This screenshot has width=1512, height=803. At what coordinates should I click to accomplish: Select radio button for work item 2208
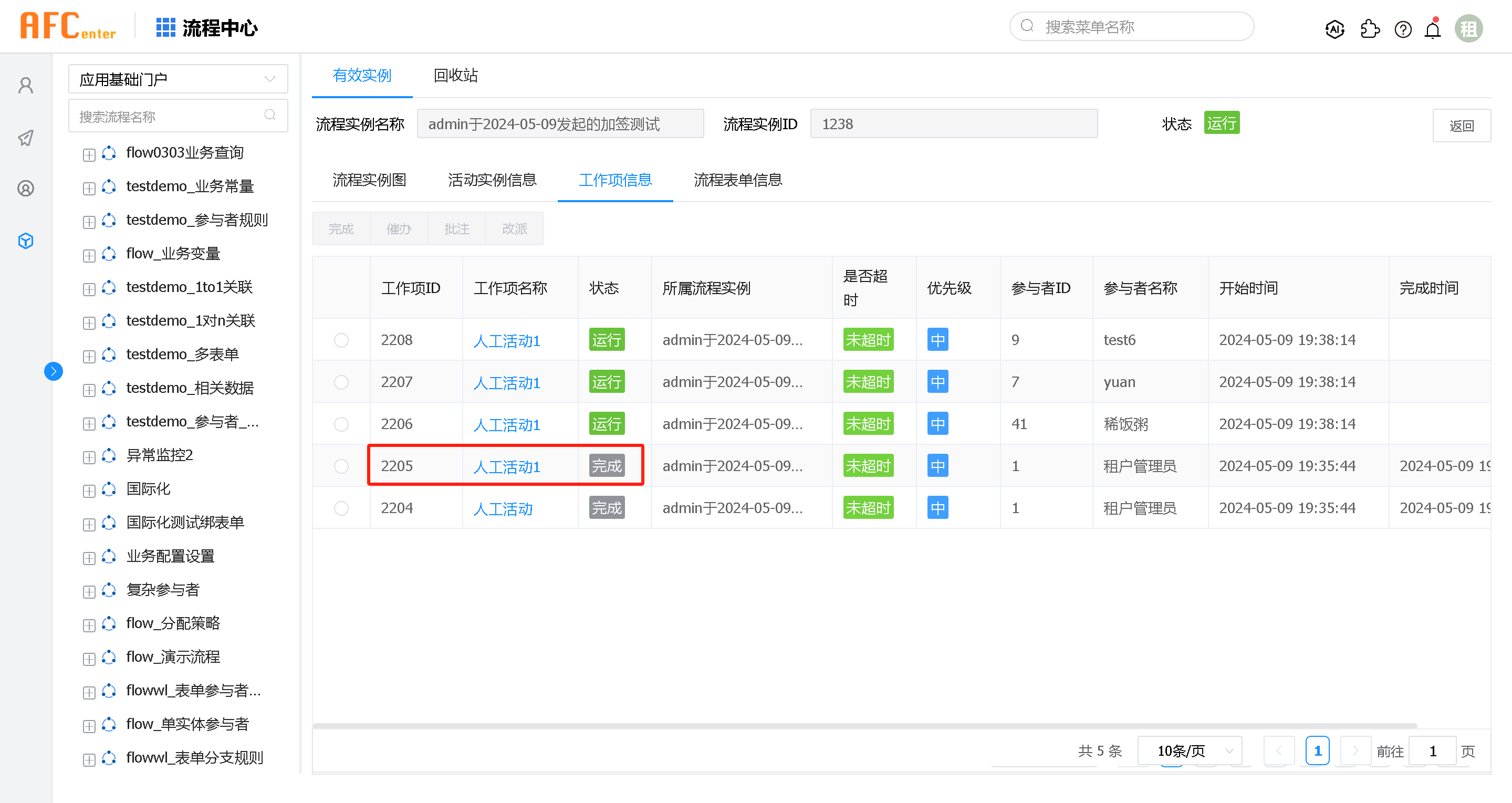coord(341,340)
